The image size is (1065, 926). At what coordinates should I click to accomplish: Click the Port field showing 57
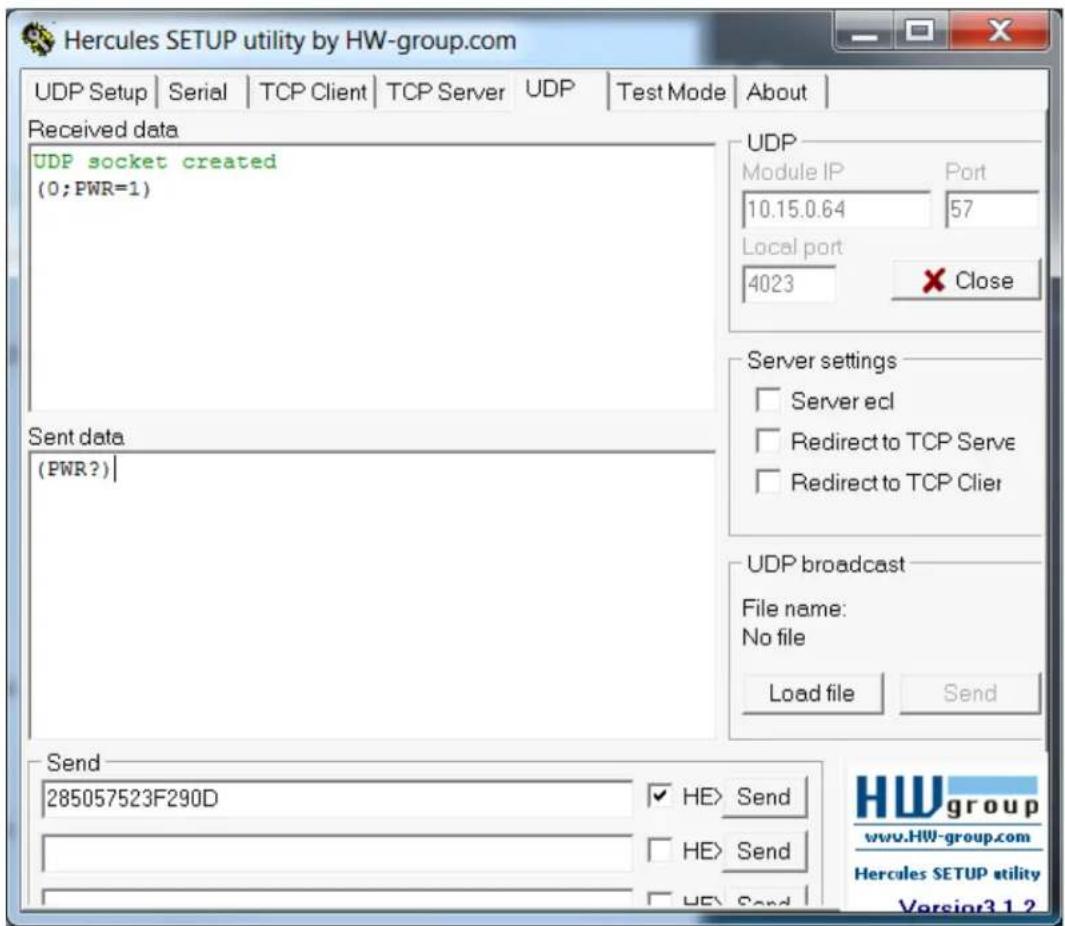click(992, 209)
